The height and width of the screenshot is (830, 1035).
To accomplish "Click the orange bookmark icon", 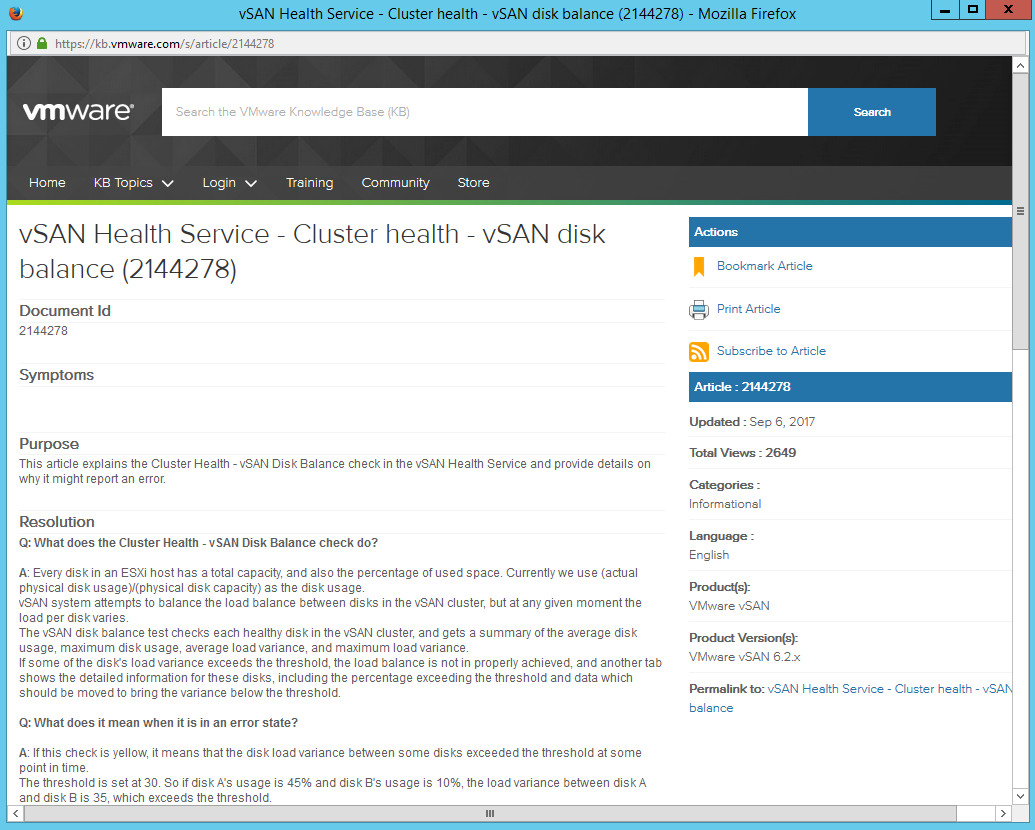I will [x=698, y=267].
